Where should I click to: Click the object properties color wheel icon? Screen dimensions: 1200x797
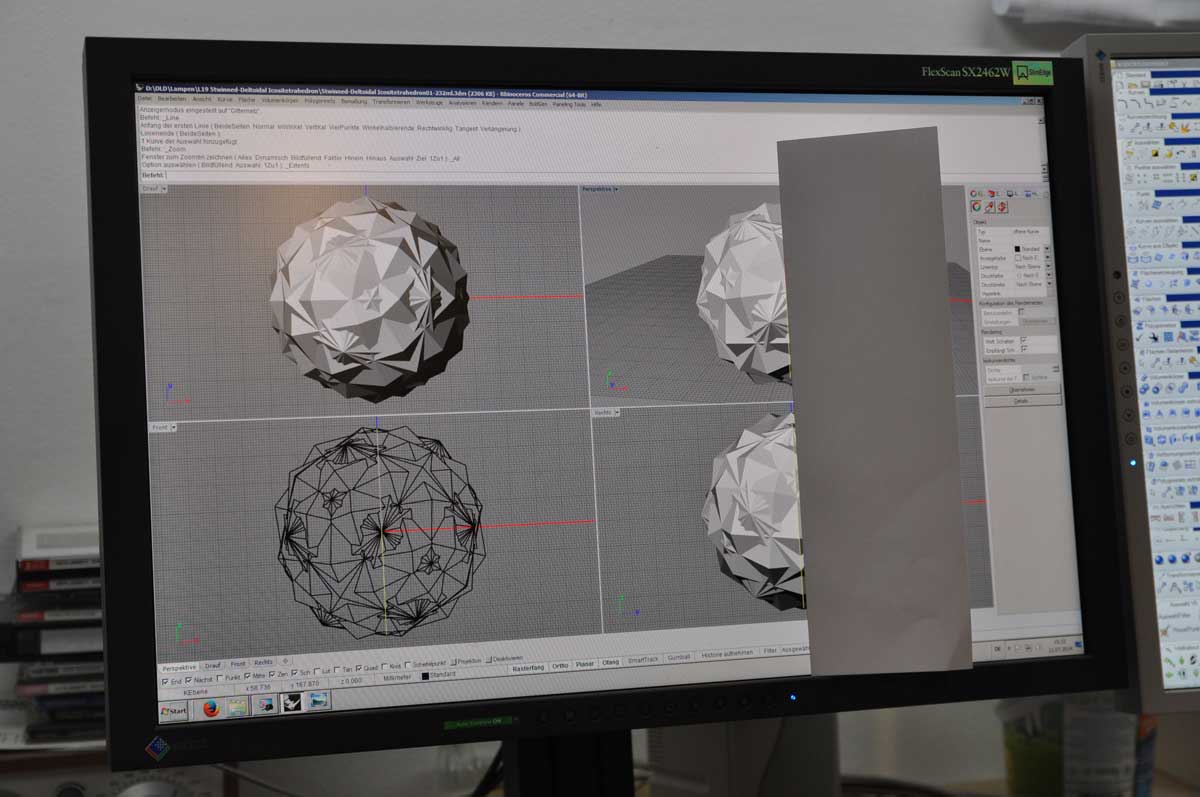click(x=976, y=206)
